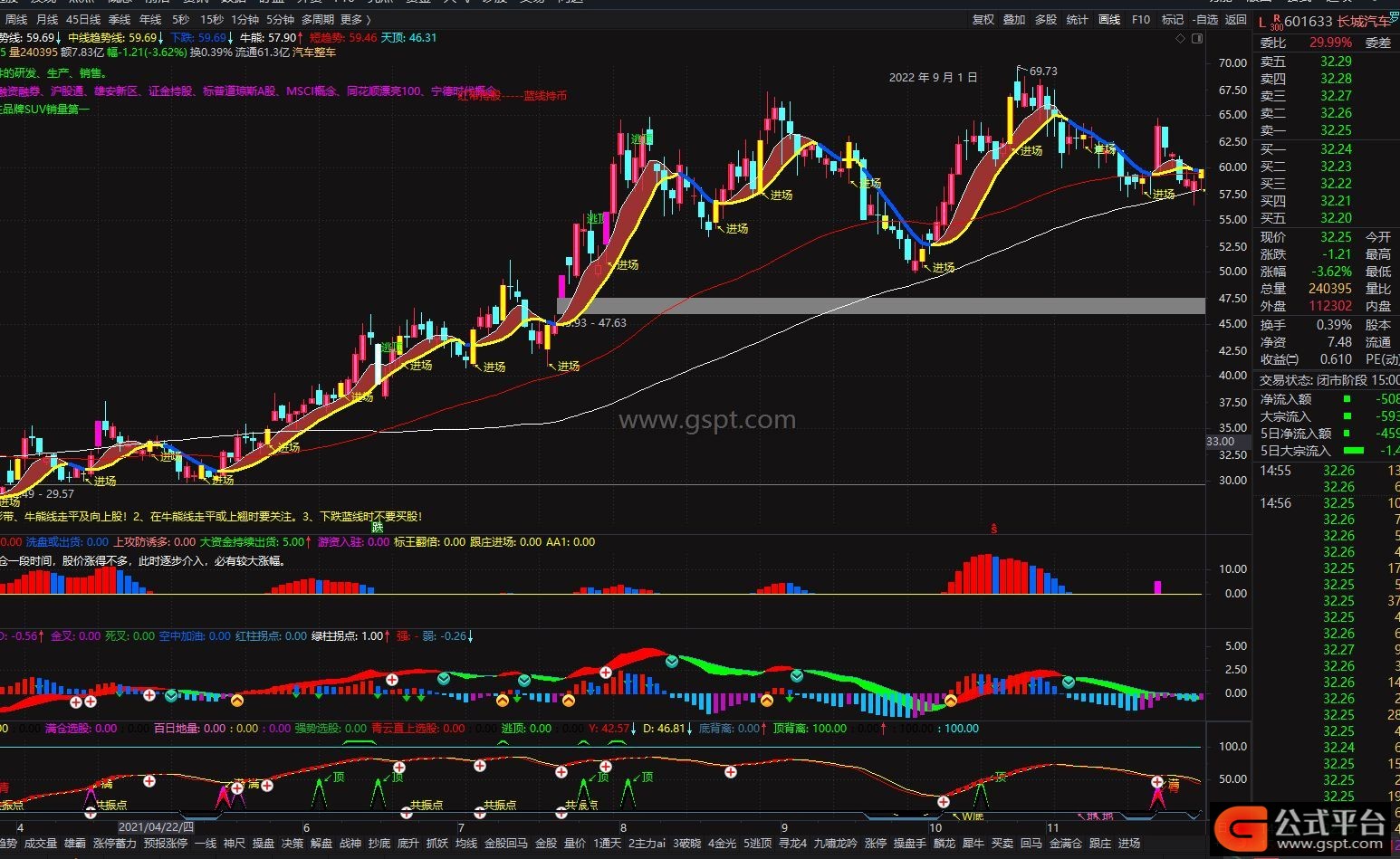Image resolution: width=1400 pixels, height=859 pixels.
Task: Click the 委比 value 29.99%
Action: tap(1330, 43)
